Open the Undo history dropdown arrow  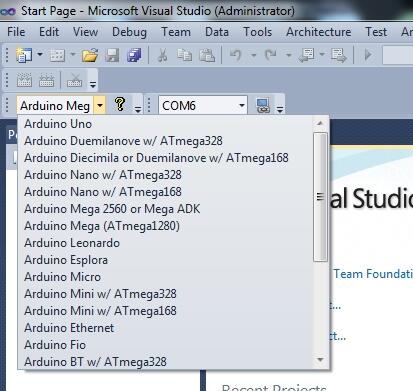click(x=254, y=55)
